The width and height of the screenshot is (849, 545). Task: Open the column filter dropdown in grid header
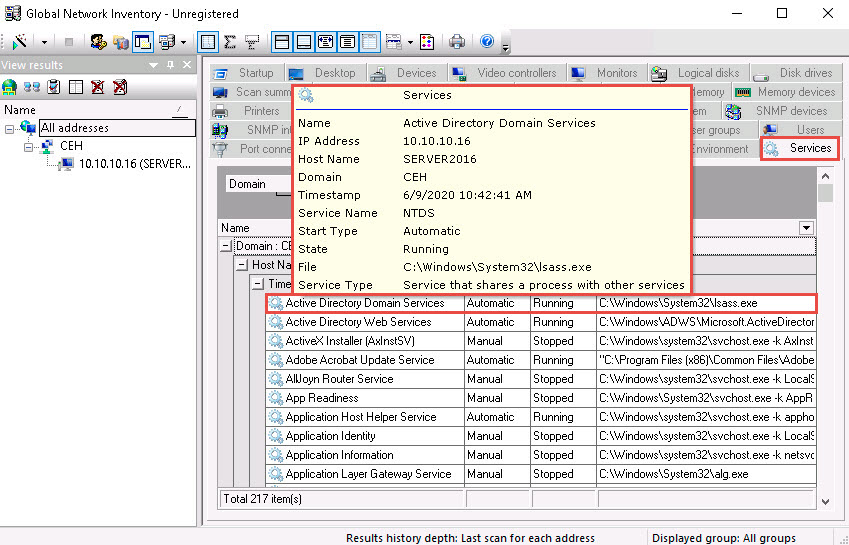[806, 228]
